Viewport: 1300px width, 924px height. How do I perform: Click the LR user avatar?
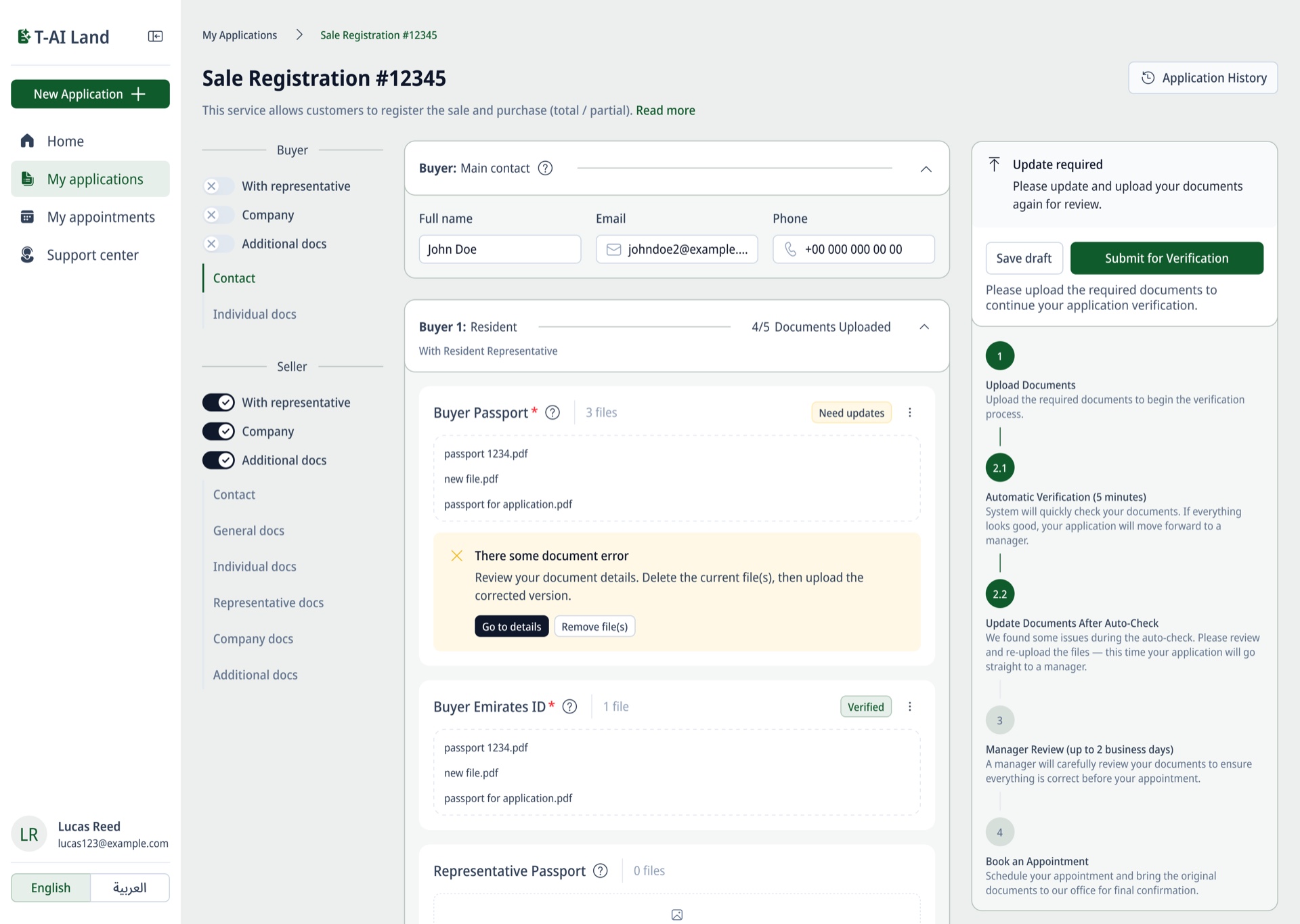29,834
